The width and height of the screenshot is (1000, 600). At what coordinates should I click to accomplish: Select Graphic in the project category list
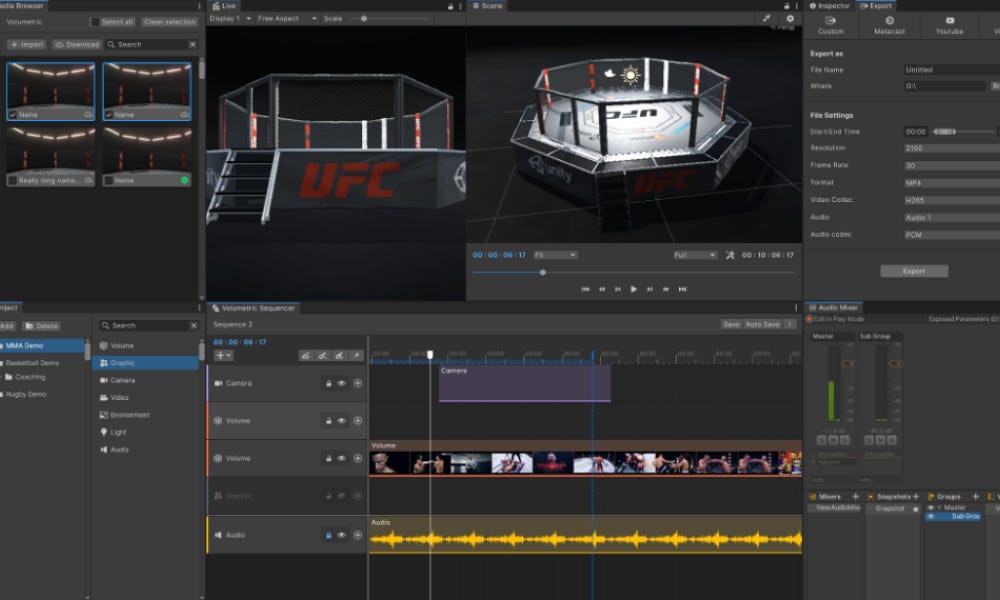coord(145,363)
